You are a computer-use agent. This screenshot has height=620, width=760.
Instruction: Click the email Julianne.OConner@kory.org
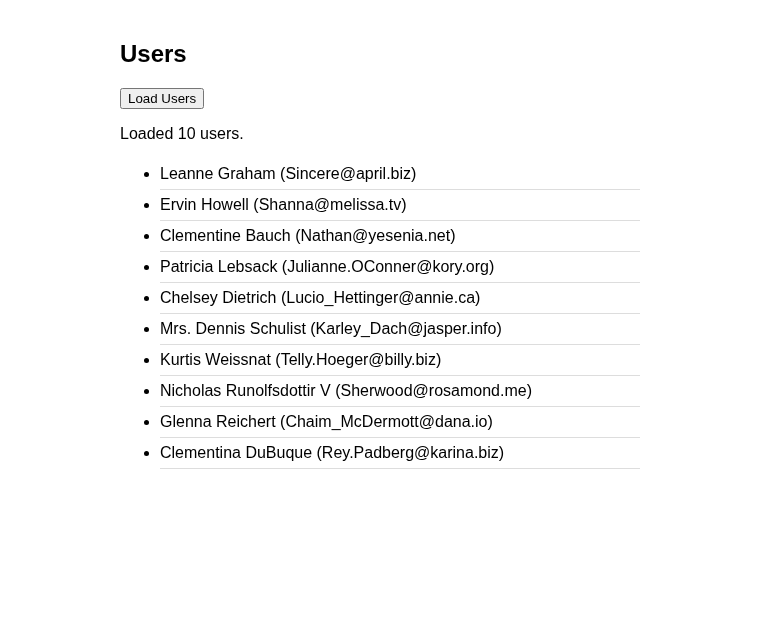tap(388, 267)
